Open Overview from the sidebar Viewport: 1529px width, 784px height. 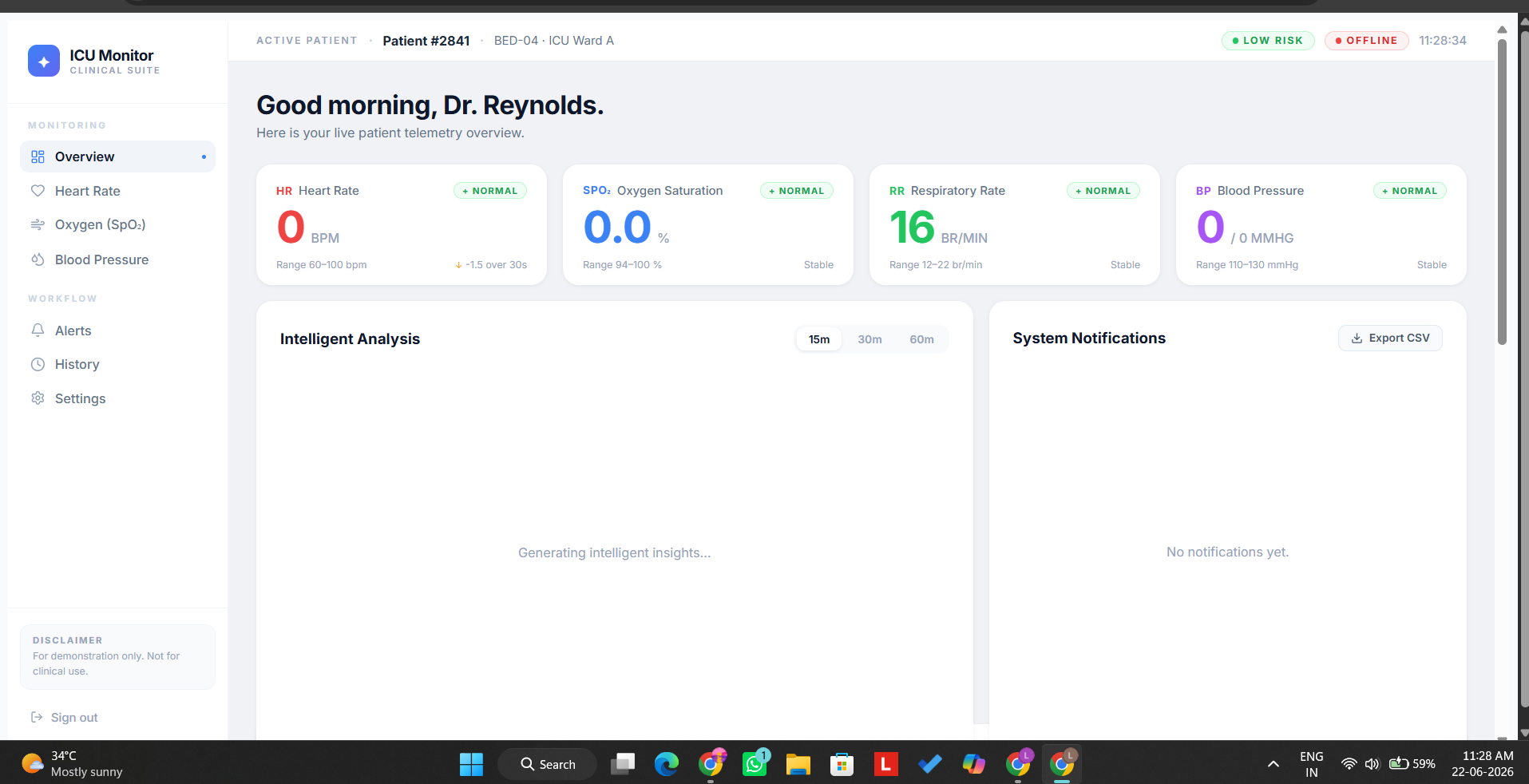(x=117, y=156)
